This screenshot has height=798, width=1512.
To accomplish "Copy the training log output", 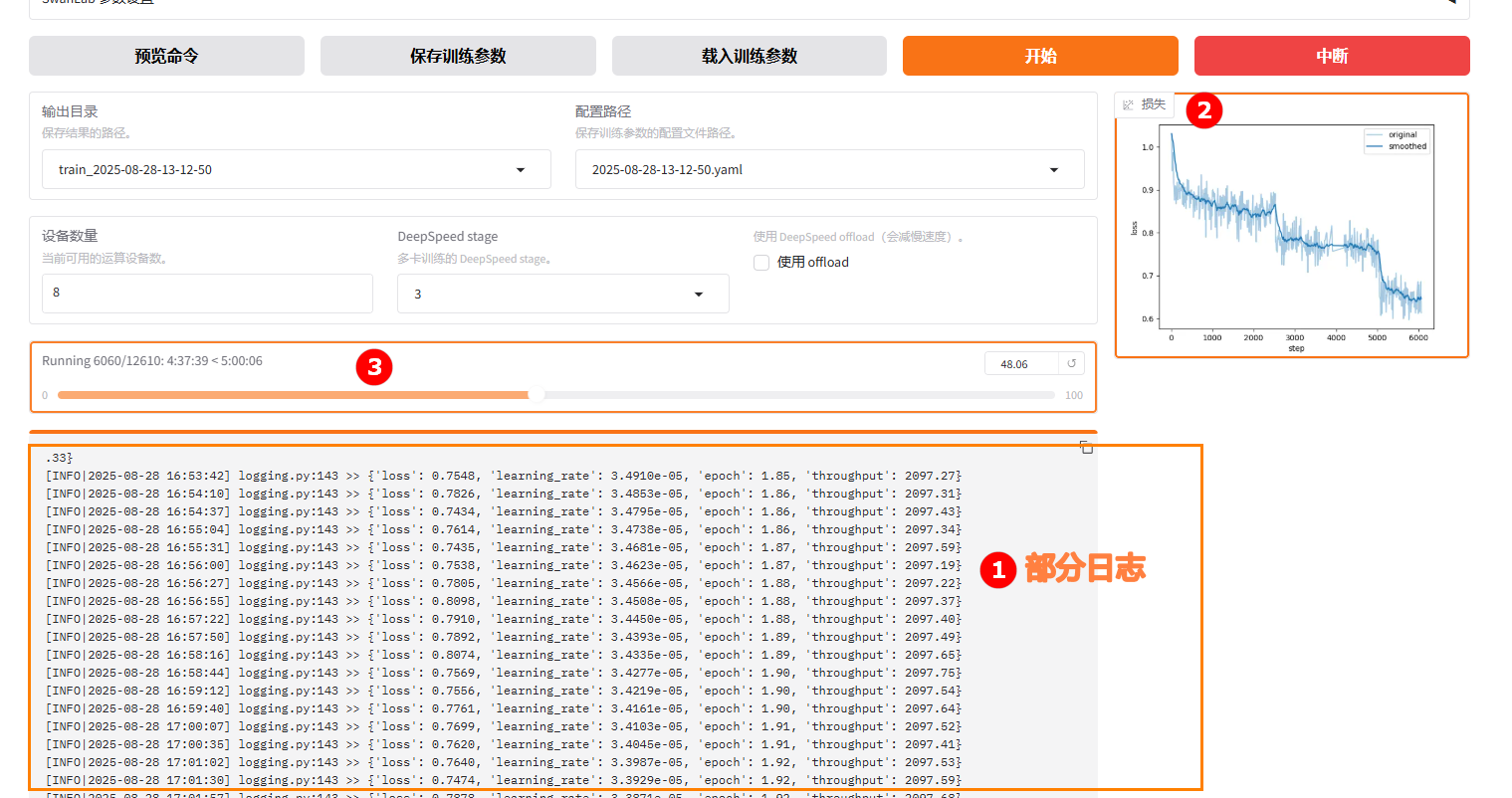I will [x=1086, y=448].
